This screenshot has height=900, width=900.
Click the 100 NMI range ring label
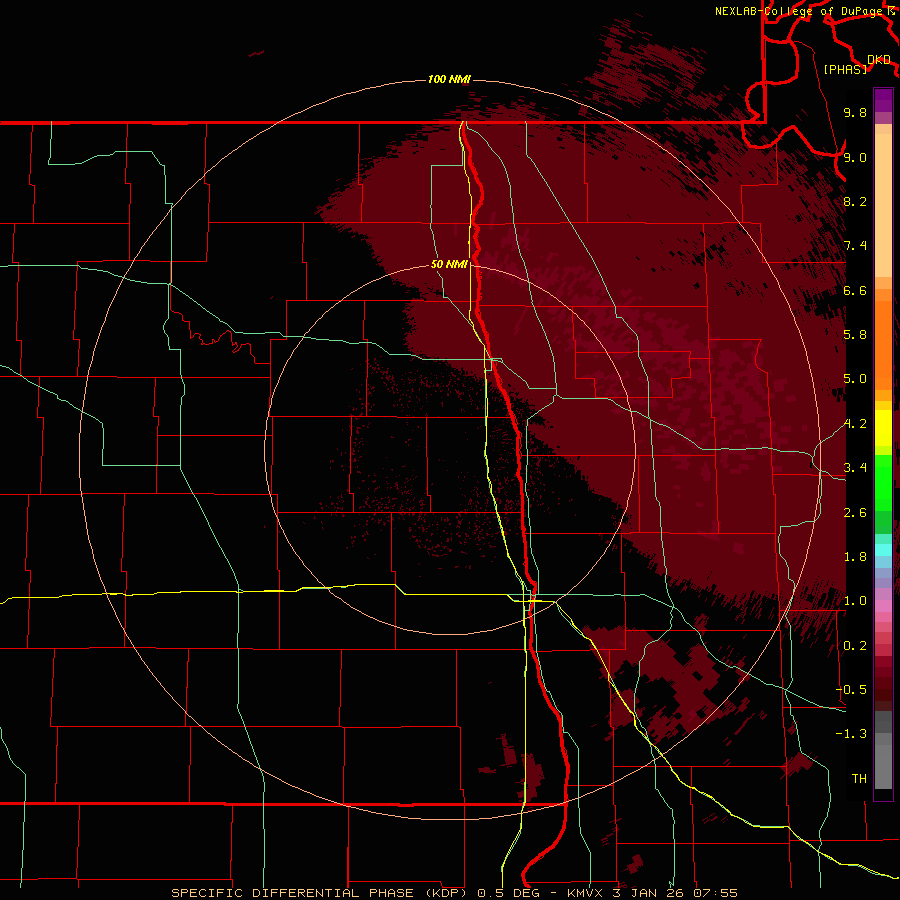(x=449, y=79)
